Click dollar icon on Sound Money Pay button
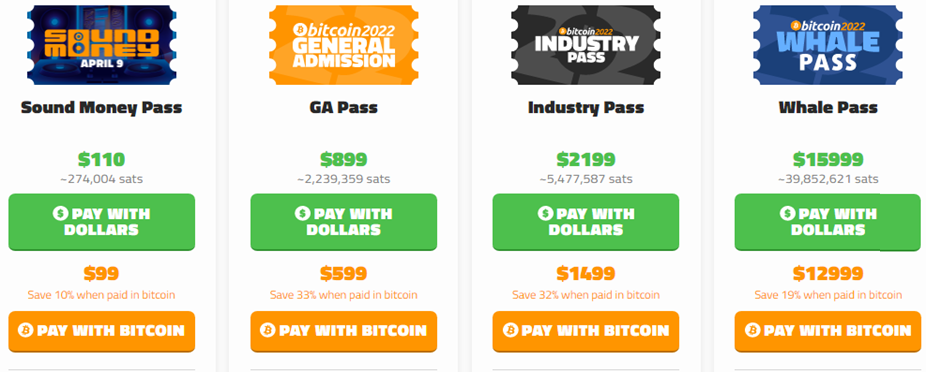The height and width of the screenshot is (372, 926). pyautogui.click(x=60, y=213)
